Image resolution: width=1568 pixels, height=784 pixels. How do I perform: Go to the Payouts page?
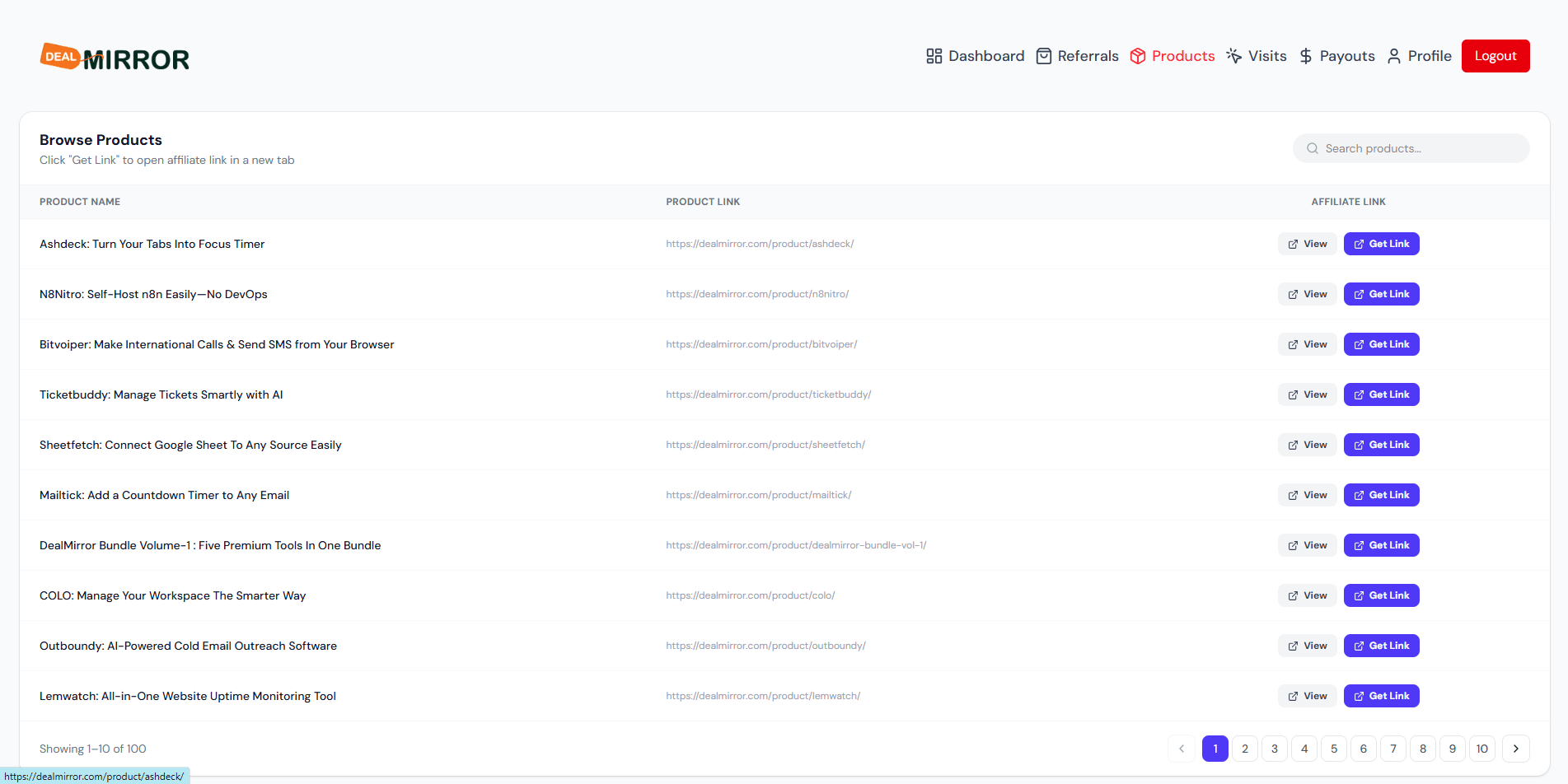click(1346, 56)
